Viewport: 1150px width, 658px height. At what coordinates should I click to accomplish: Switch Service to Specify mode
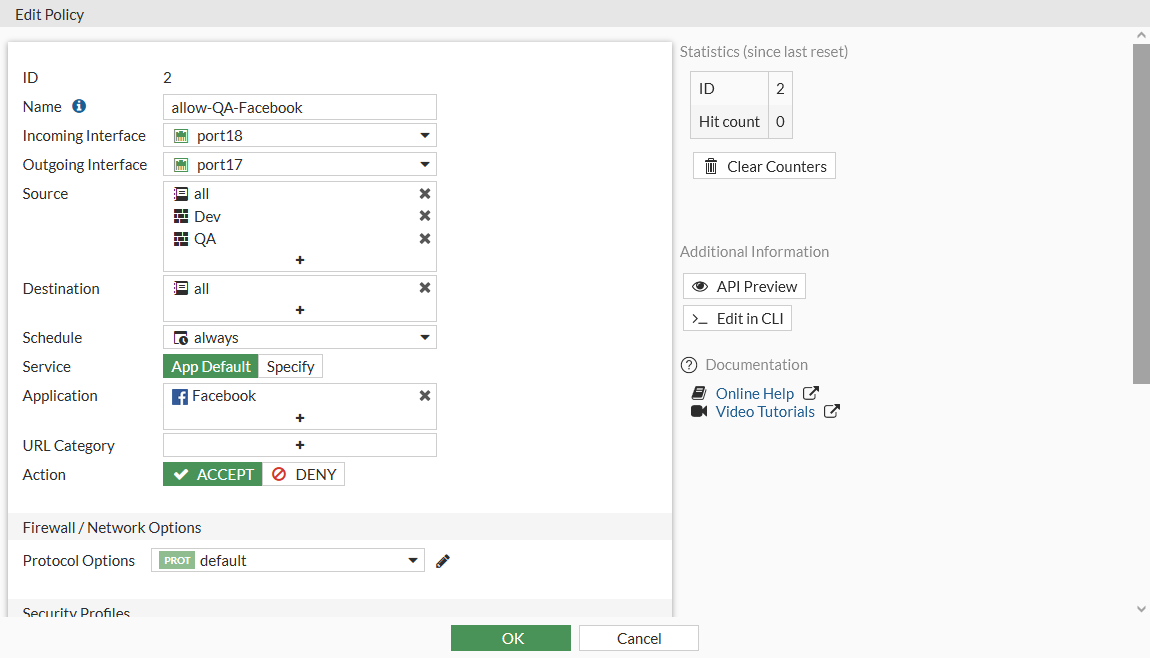tap(290, 366)
